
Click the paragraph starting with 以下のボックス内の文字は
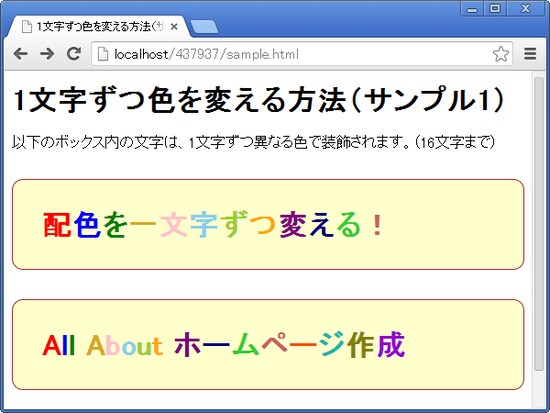(253, 142)
